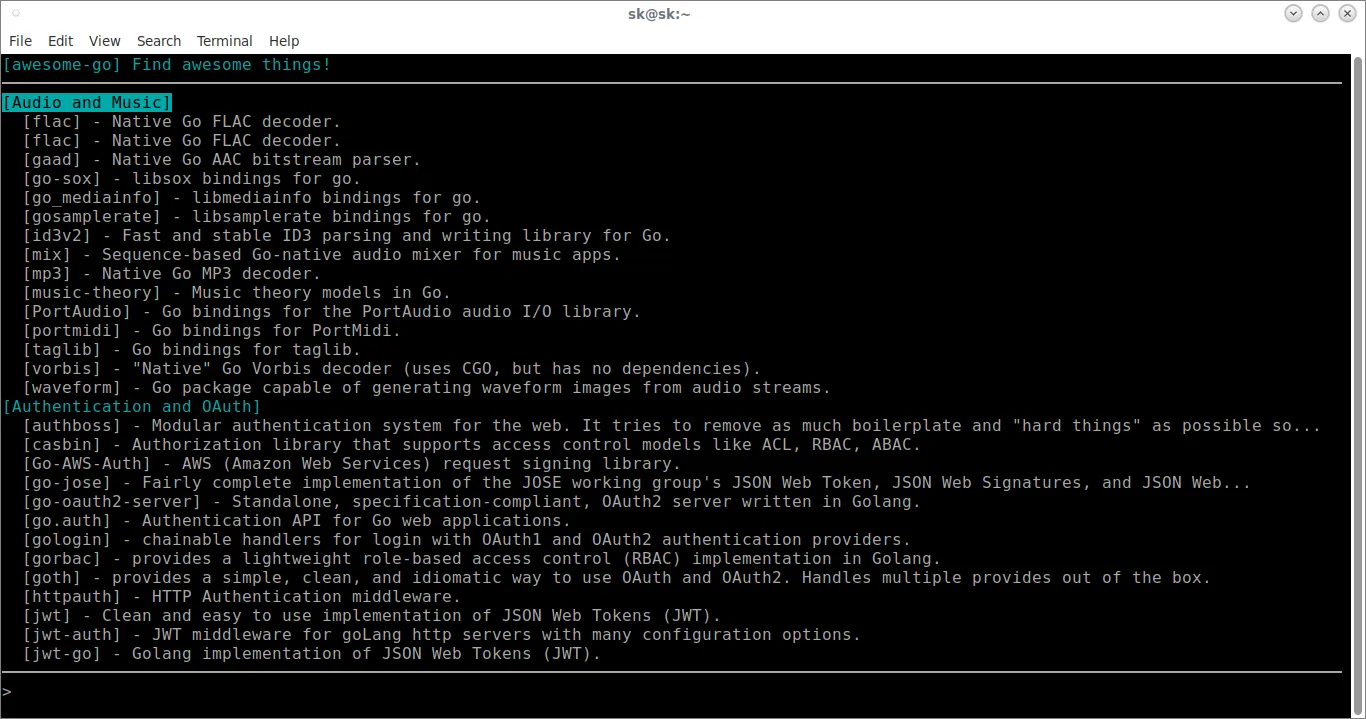The image size is (1366, 719).
Task: Click the window menu icon in title bar
Action: [x=17, y=13]
